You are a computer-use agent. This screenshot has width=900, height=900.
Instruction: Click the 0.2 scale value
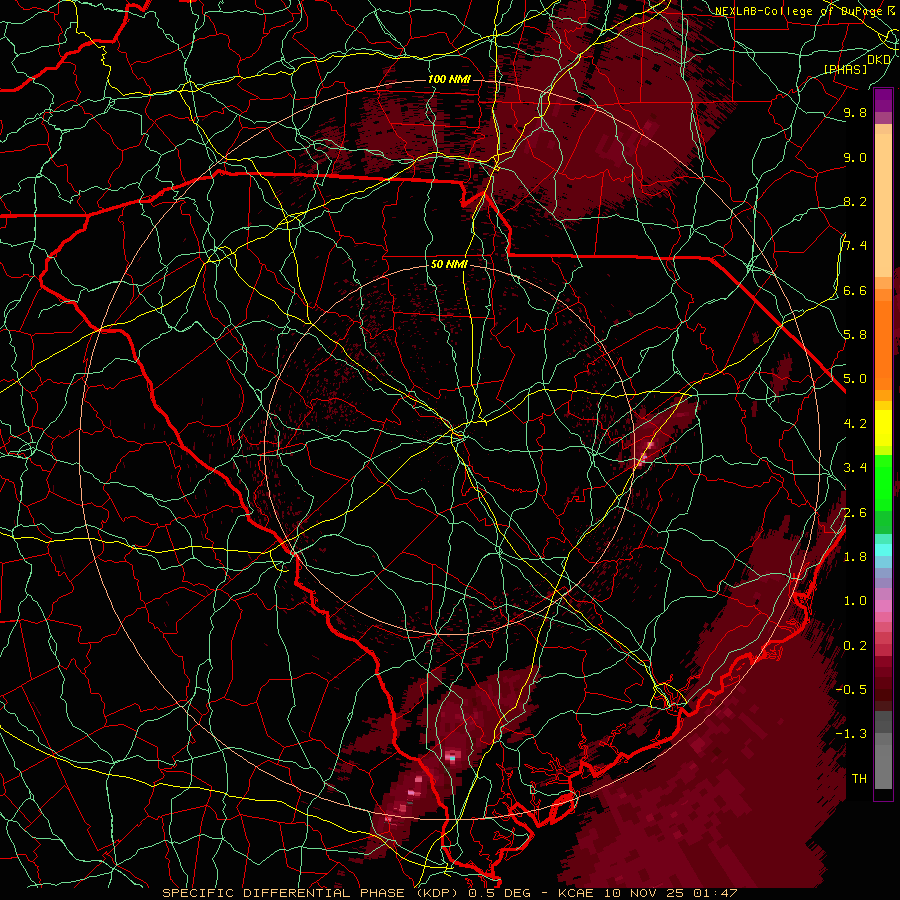pyautogui.click(x=855, y=646)
